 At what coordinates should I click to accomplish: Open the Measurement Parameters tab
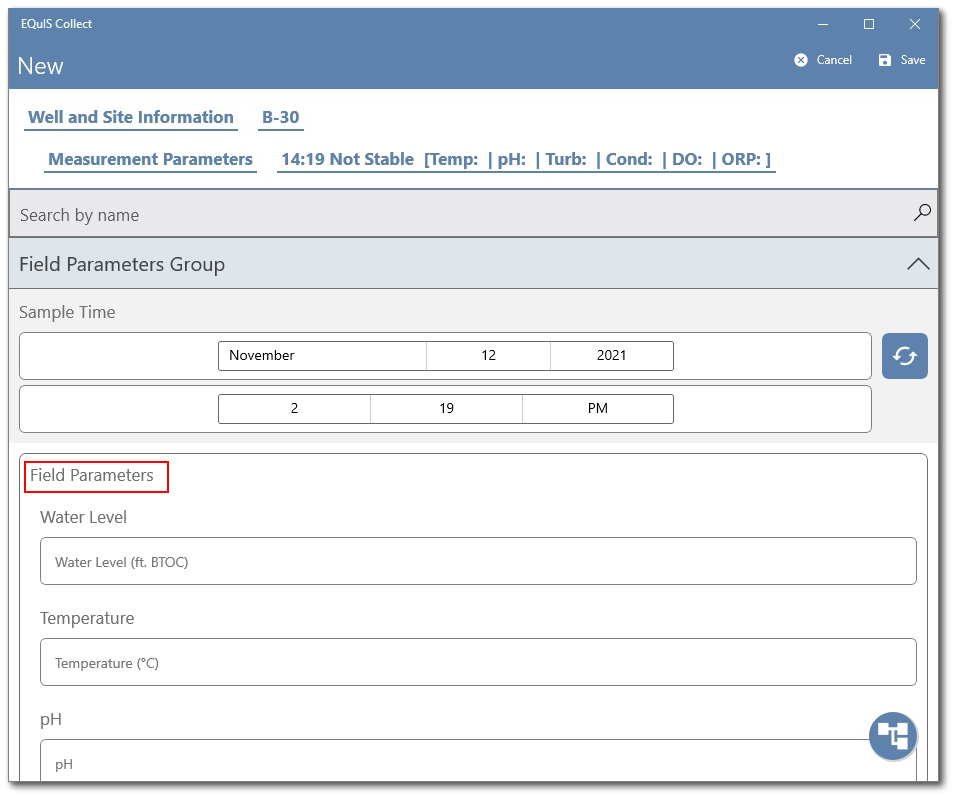[150, 159]
